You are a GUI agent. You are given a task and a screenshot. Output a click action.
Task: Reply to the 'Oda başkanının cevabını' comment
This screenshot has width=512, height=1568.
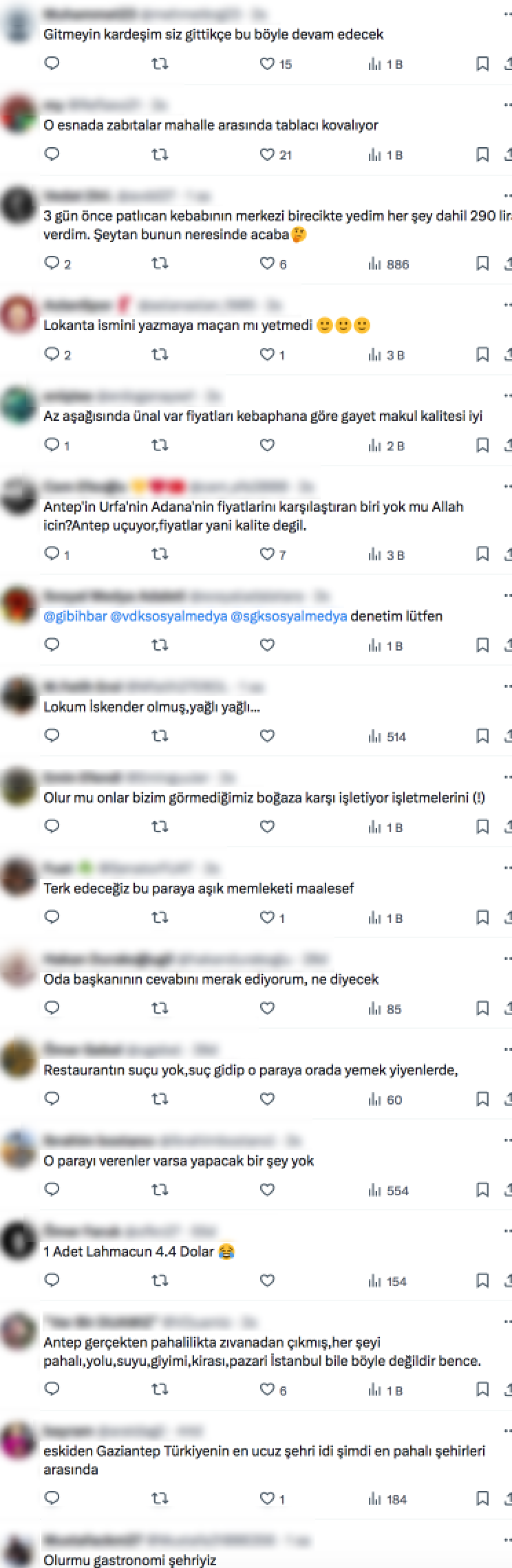click(52, 1008)
